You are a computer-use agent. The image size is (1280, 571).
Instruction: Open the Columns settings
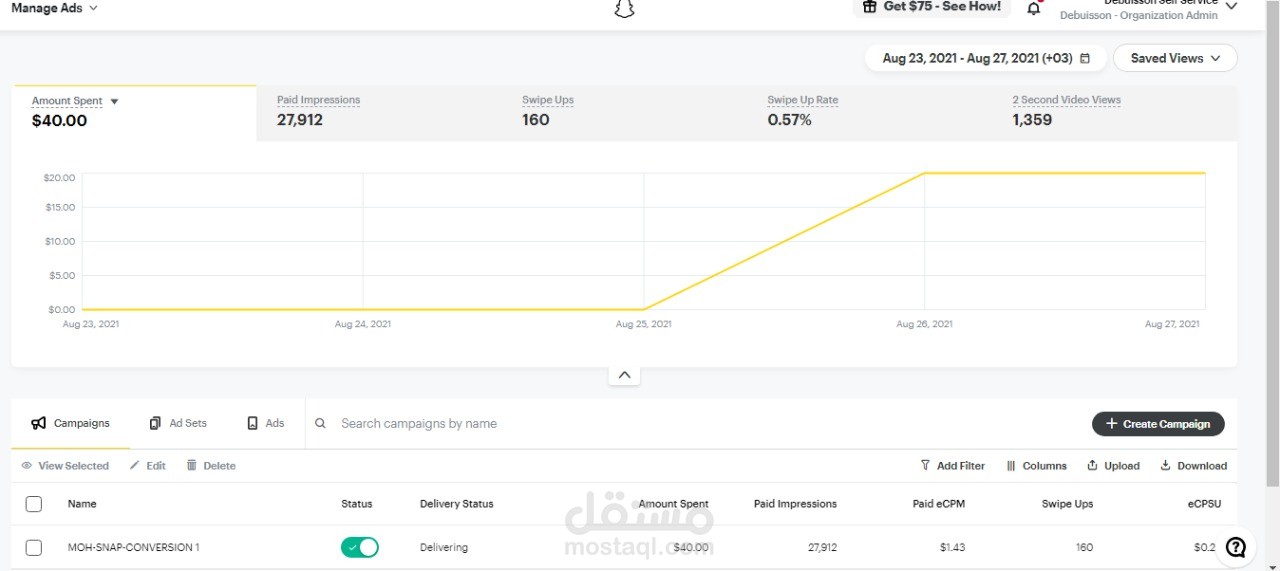[1037, 466]
